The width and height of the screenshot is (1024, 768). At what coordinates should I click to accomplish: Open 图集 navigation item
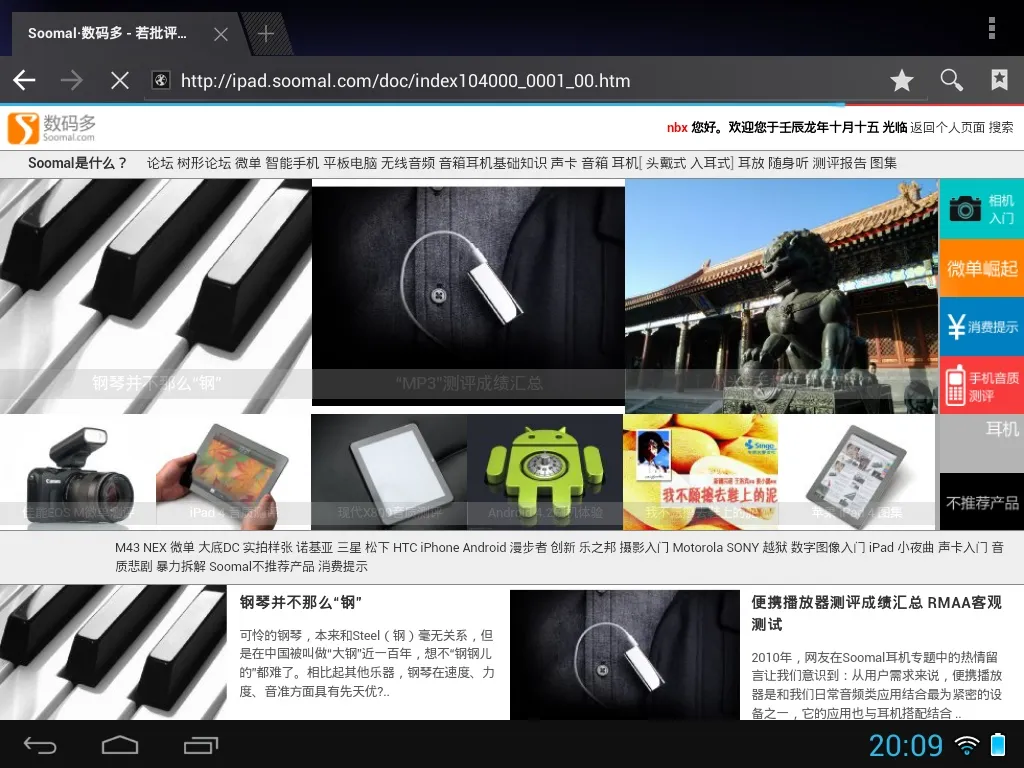(884, 163)
